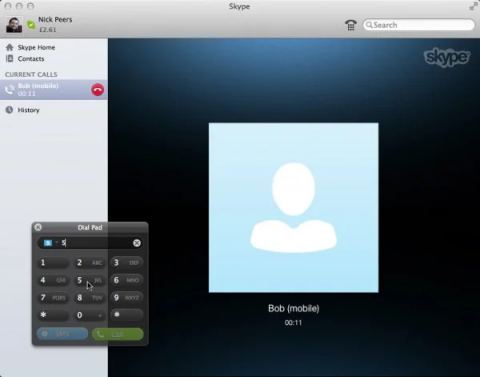Open the dial pad from the telephone toolbar icon

point(351,25)
